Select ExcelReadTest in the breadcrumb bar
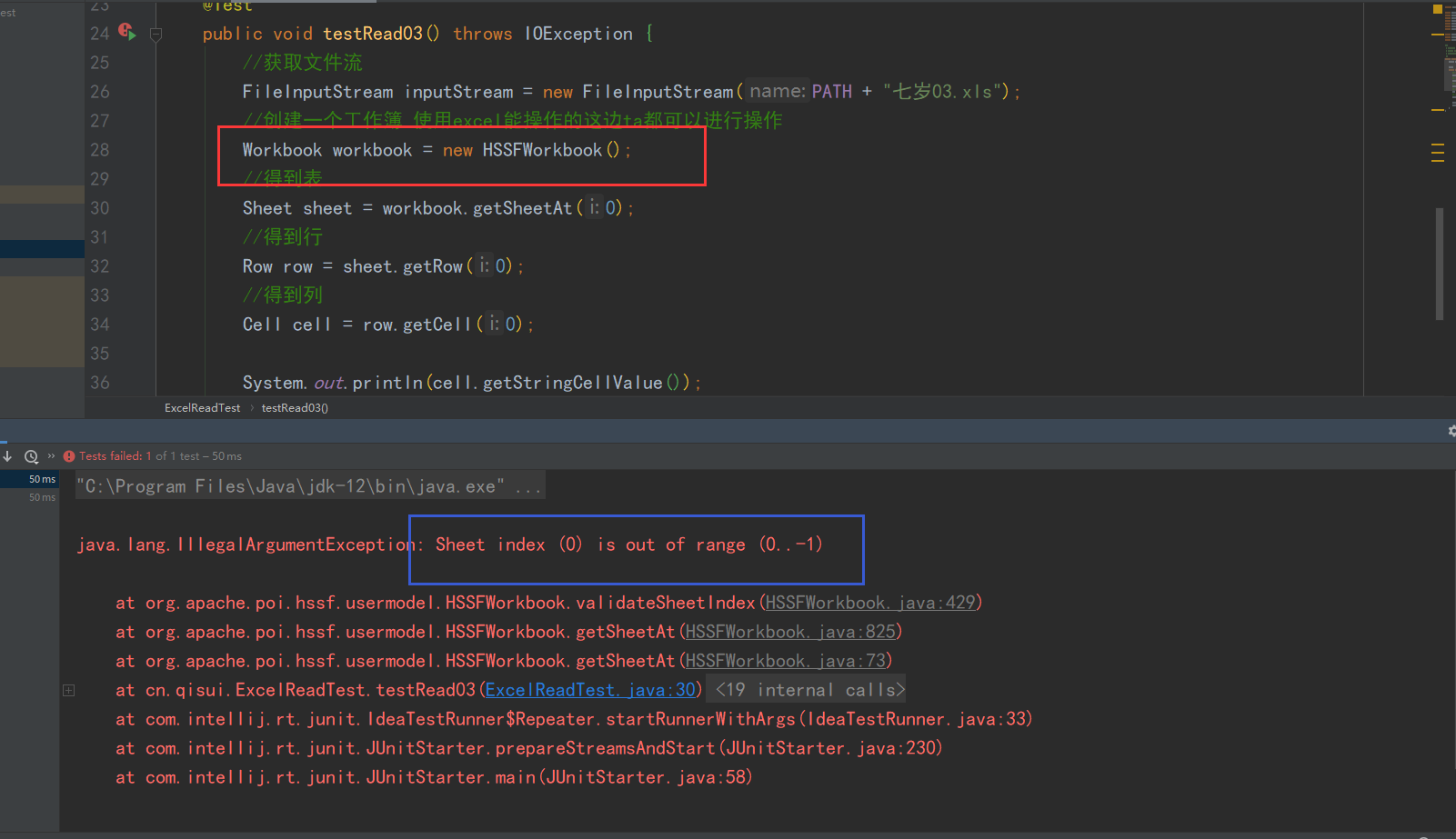Viewport: 1456px width, 839px height. [202, 407]
